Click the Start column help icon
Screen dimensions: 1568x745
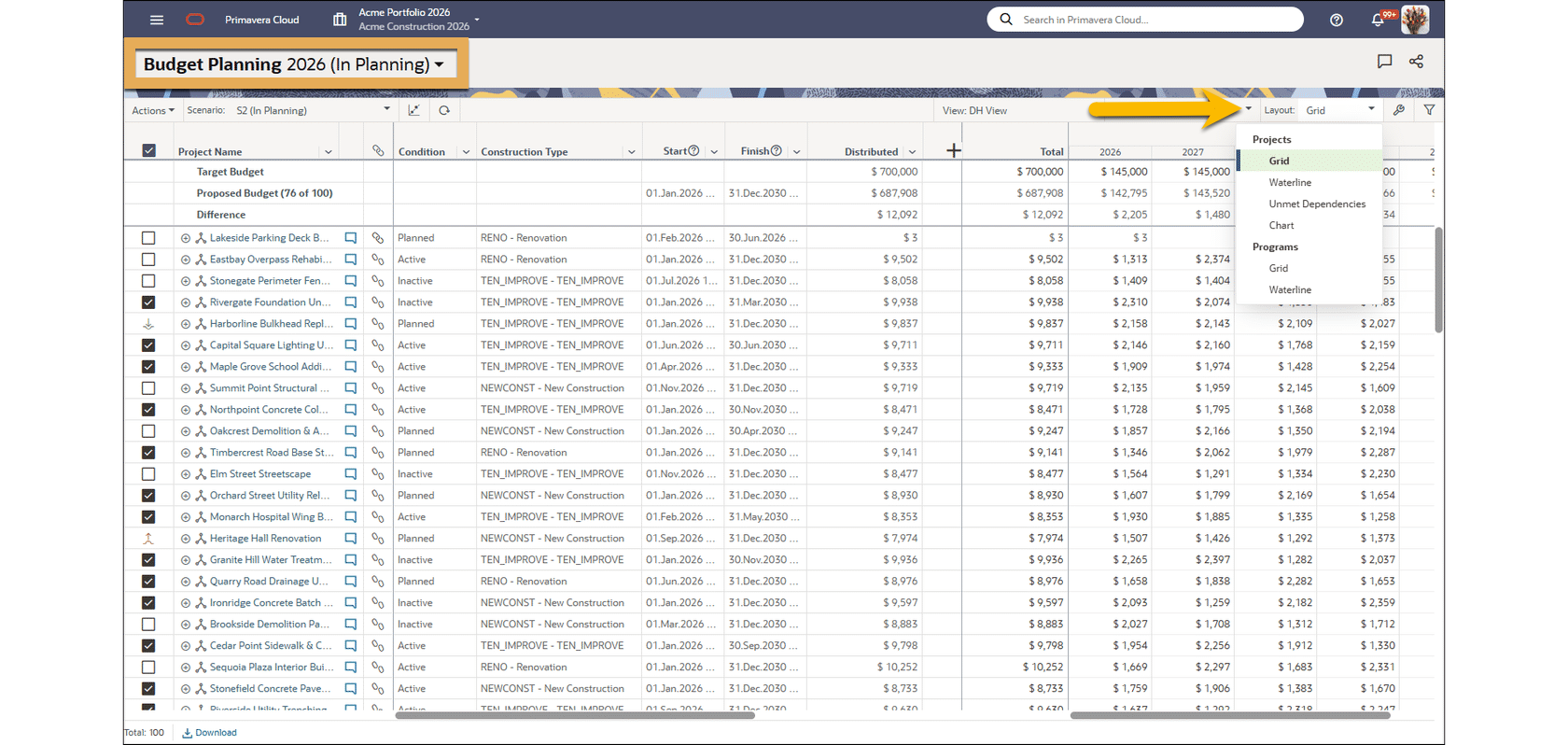pyautogui.click(x=693, y=150)
